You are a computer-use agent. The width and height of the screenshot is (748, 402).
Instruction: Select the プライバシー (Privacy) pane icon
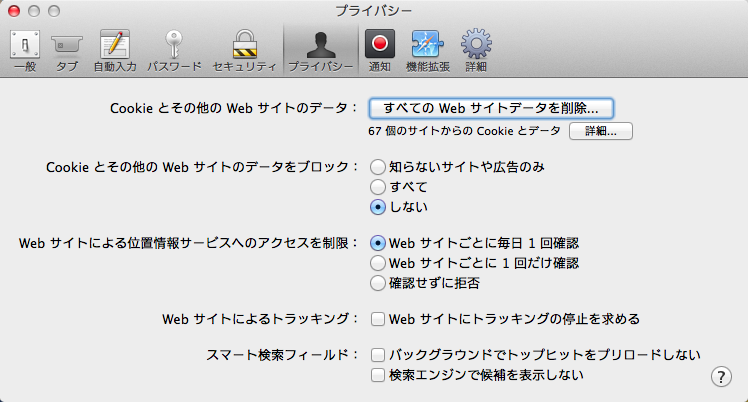321,51
